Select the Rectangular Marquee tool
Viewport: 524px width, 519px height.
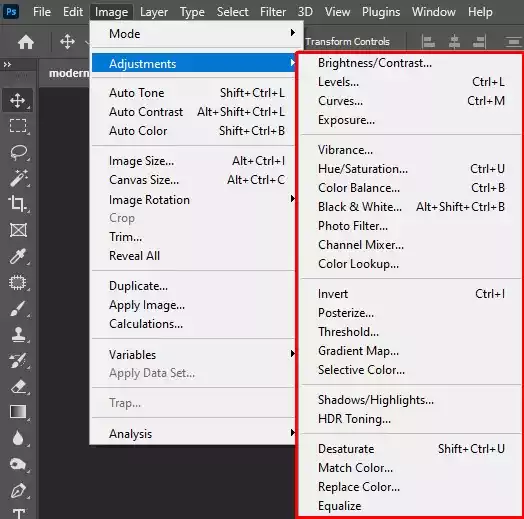click(18, 126)
